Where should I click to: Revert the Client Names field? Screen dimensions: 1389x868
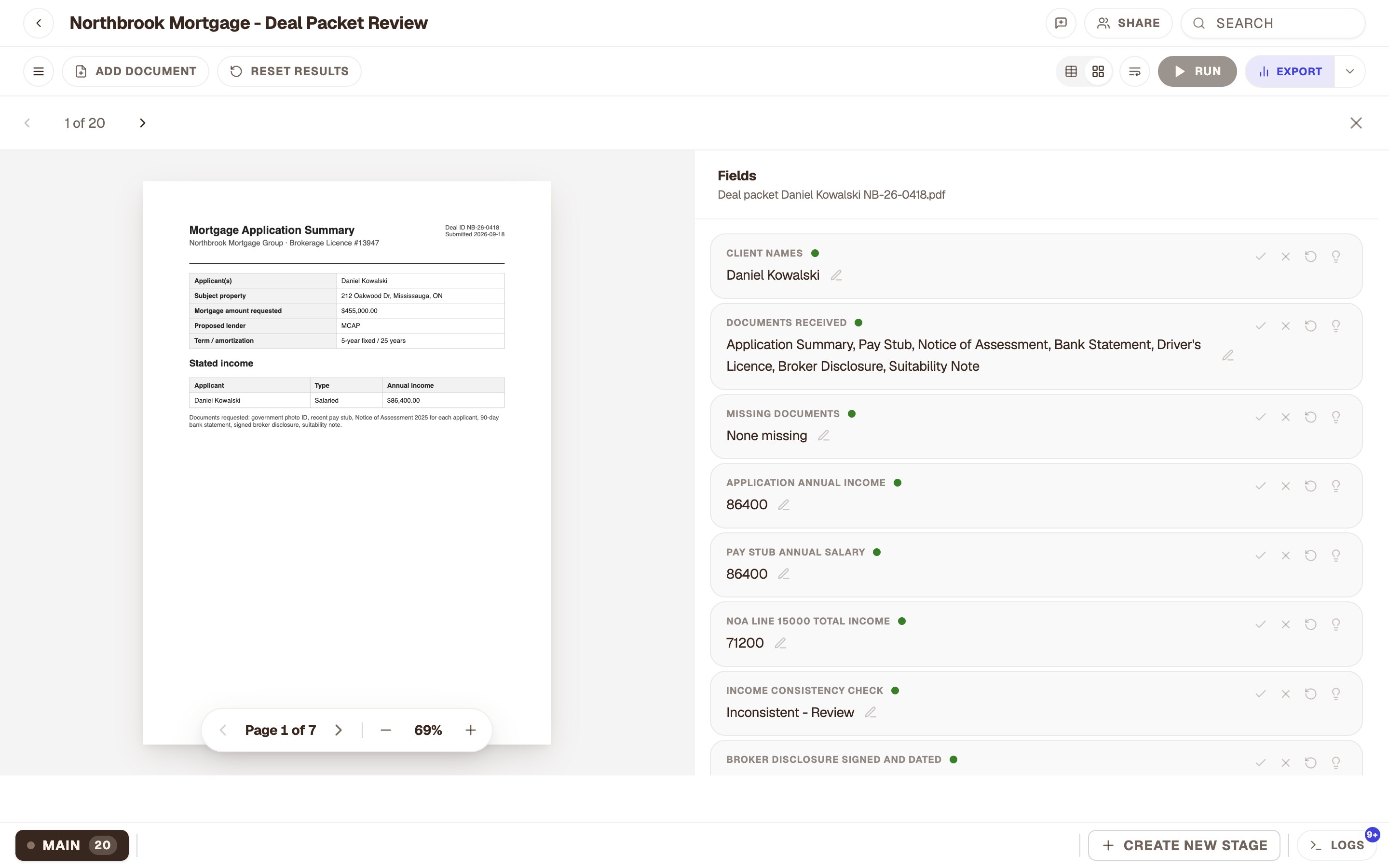click(1311, 257)
